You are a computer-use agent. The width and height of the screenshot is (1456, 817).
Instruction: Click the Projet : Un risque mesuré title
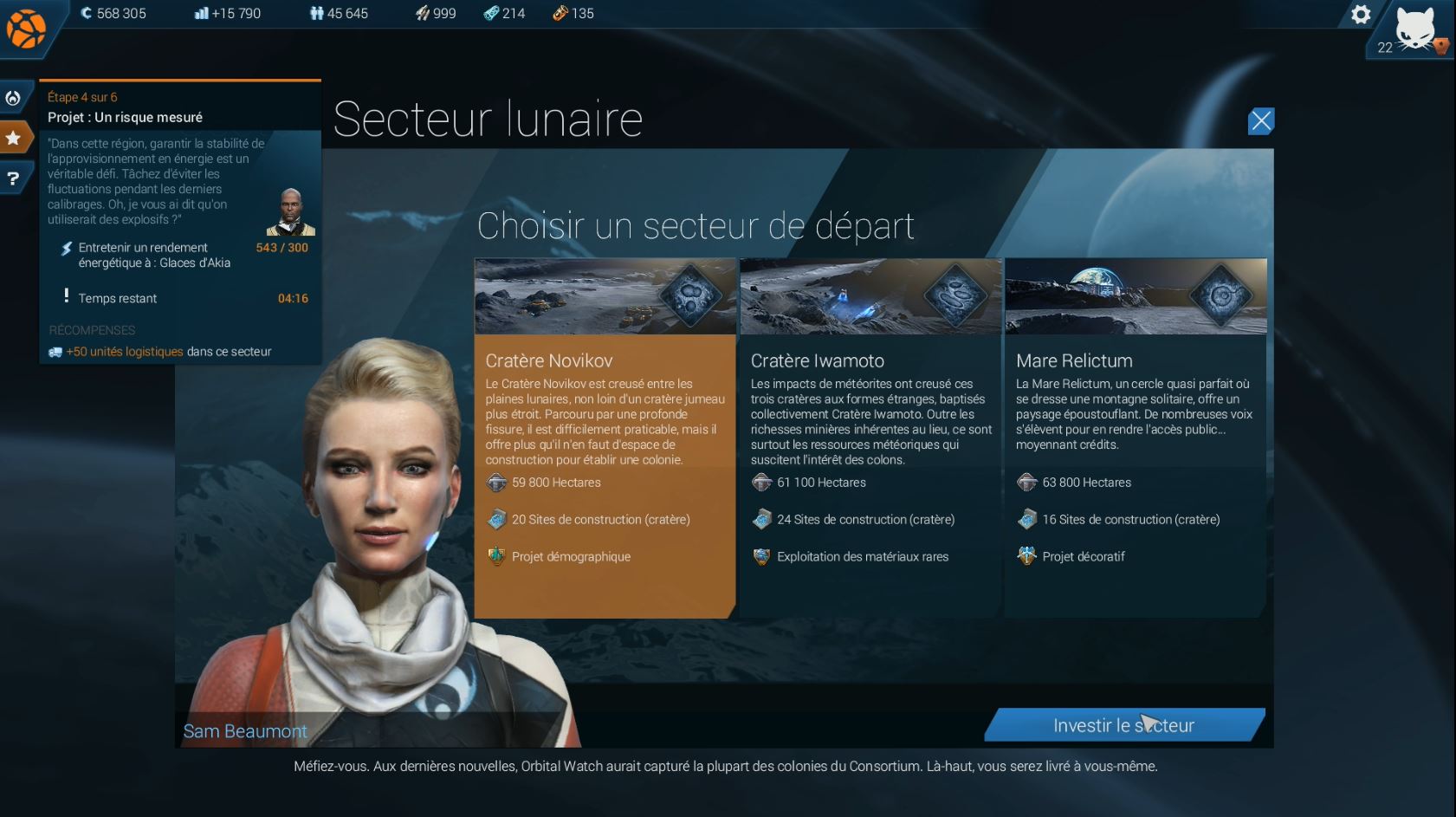pyautogui.click(x=125, y=117)
